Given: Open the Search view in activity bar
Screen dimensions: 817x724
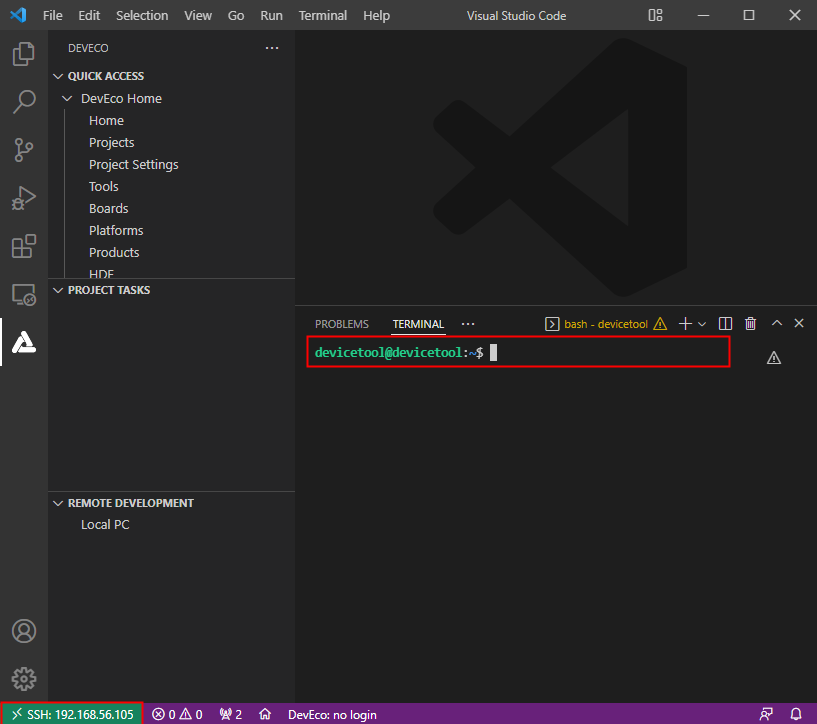Looking at the screenshot, I should click(23, 102).
